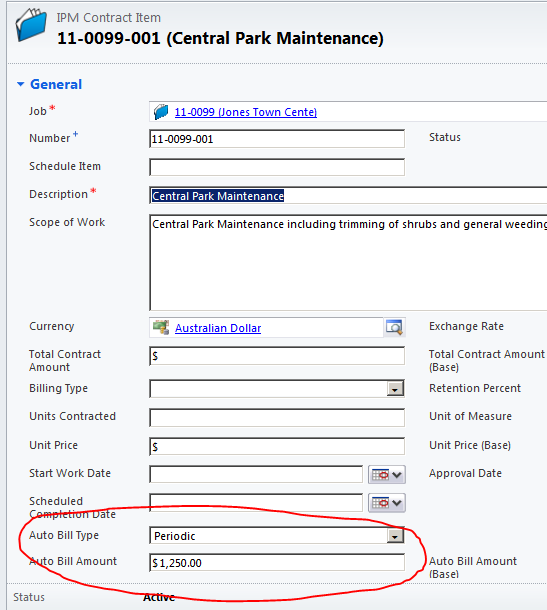The width and height of the screenshot is (547, 610).
Task: Open the Australian Dollar currency link
Action: click(218, 328)
